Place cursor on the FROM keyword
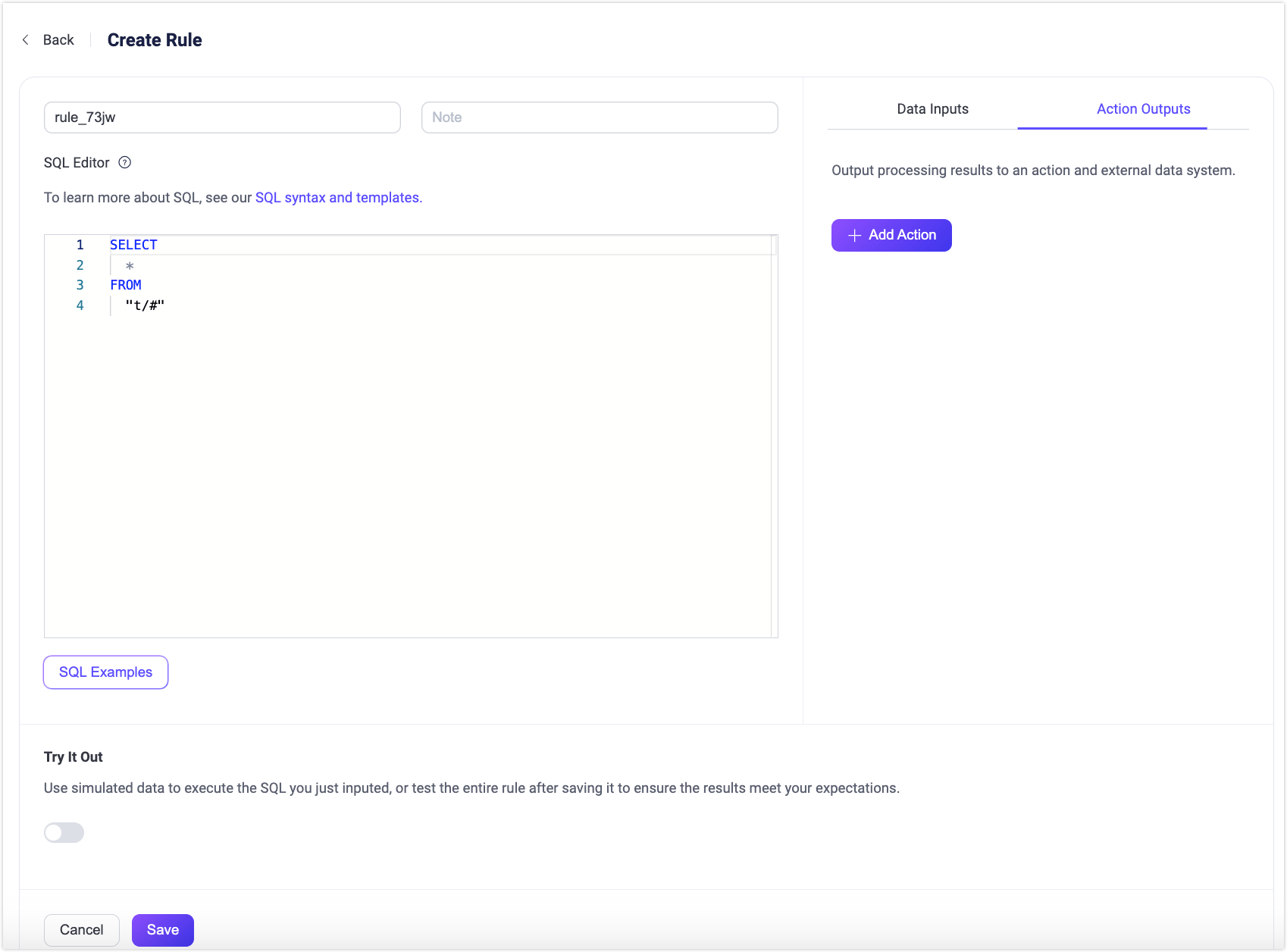 point(126,285)
